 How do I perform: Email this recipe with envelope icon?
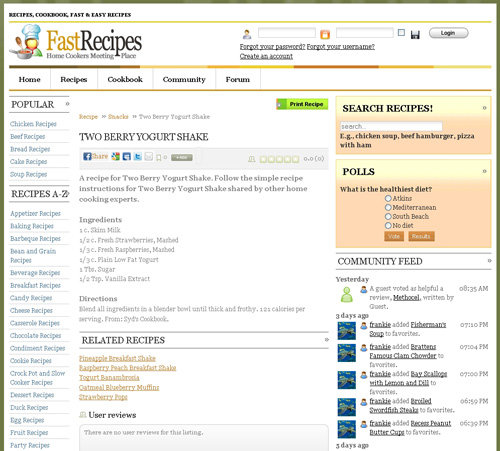[x=149, y=156]
